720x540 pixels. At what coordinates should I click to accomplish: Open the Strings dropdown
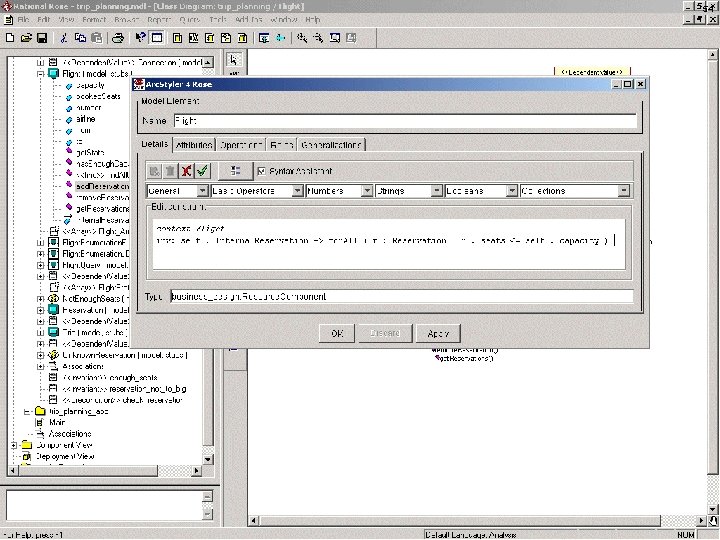point(436,191)
